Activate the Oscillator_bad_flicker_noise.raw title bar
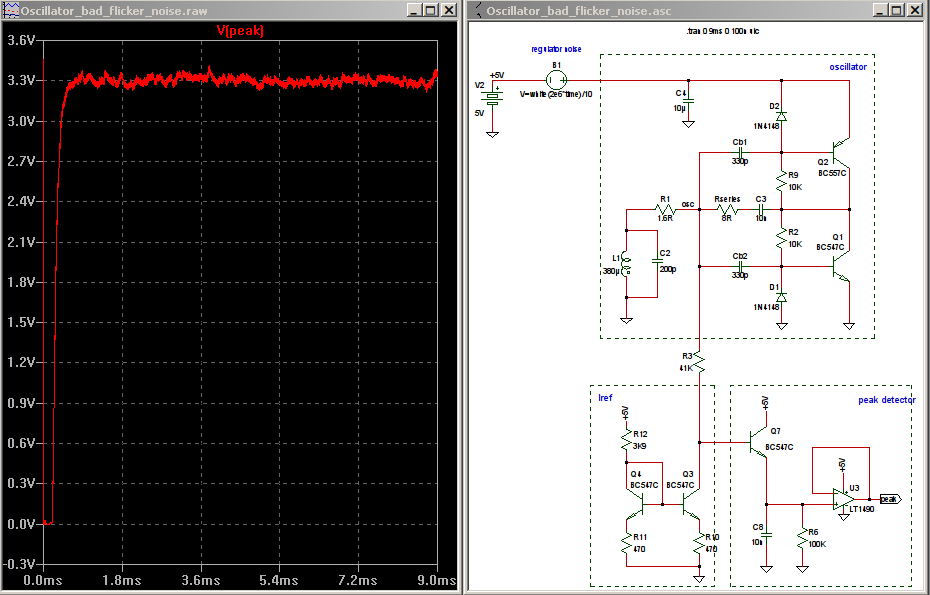 pos(200,10)
